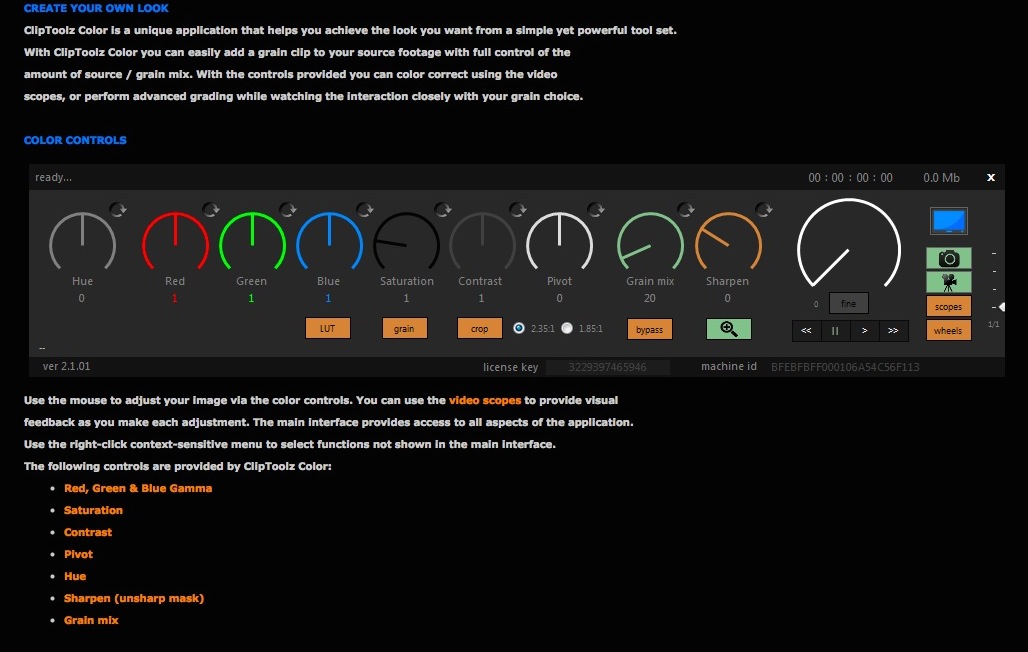This screenshot has width=1028, height=652.
Task: Click the rewind << transport button
Action: [806, 331]
